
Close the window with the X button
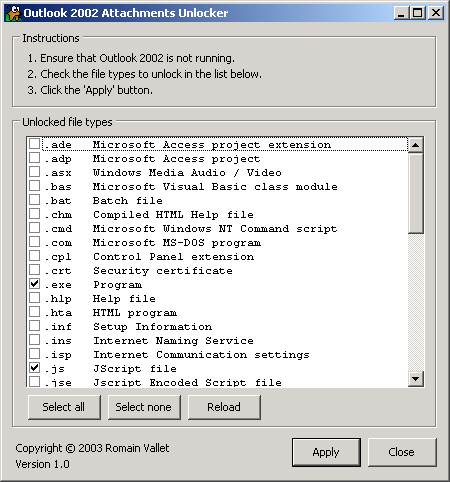[x=435, y=13]
